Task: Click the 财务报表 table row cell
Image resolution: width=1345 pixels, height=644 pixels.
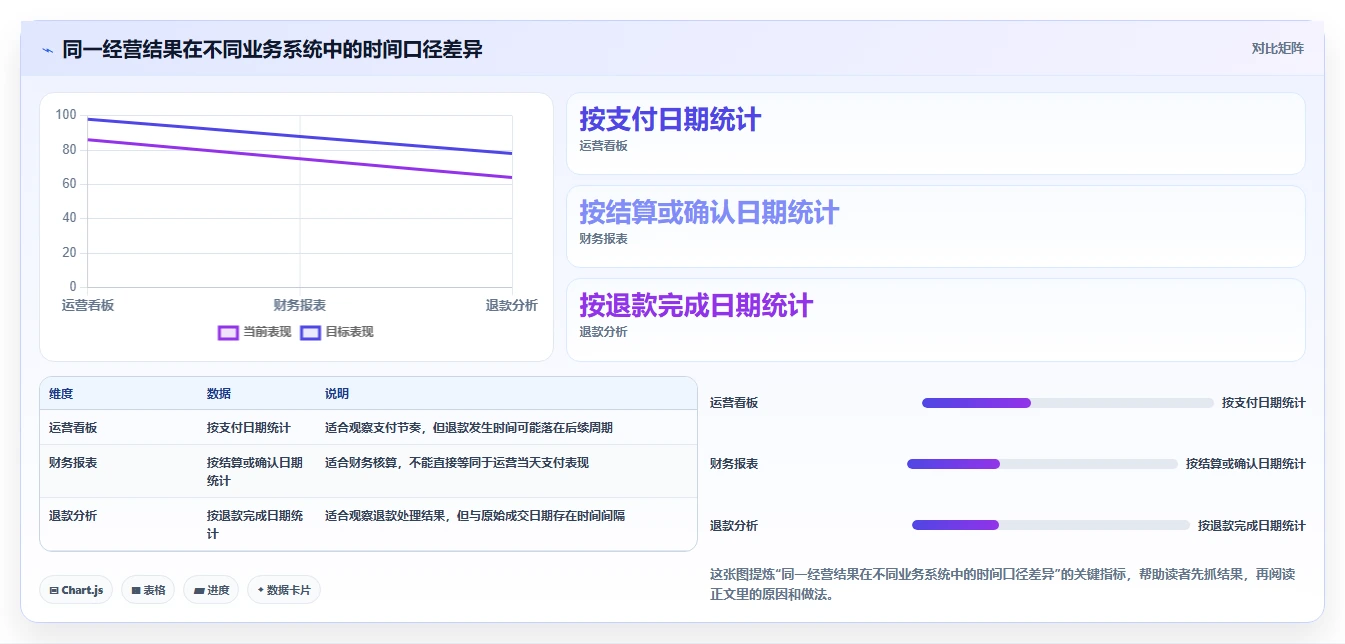Action: pyautogui.click(x=119, y=472)
